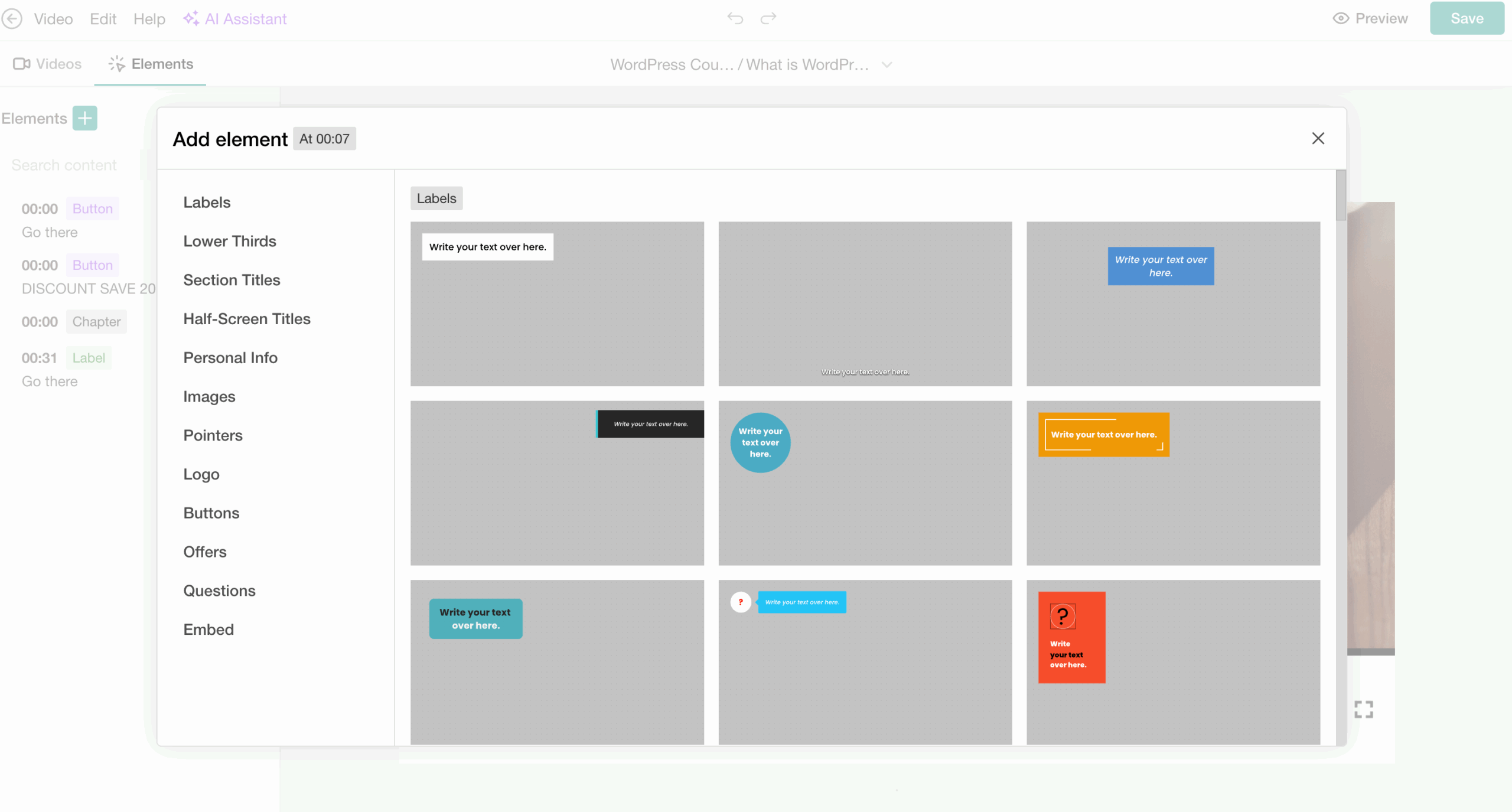
Task: Select the Videos tab
Action: 47,64
